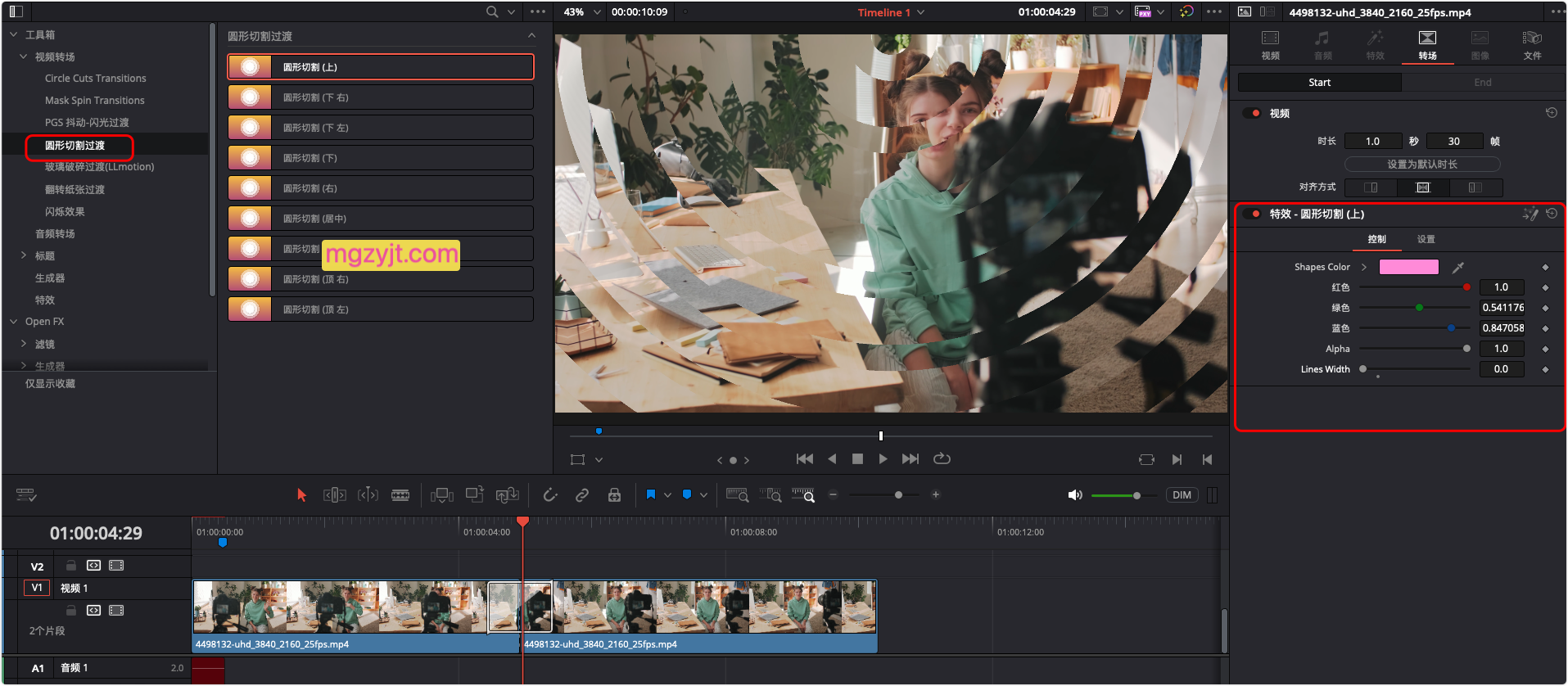Image resolution: width=1568 pixels, height=686 pixels.
Task: Activate the trim edit mode tool
Action: click(x=335, y=495)
